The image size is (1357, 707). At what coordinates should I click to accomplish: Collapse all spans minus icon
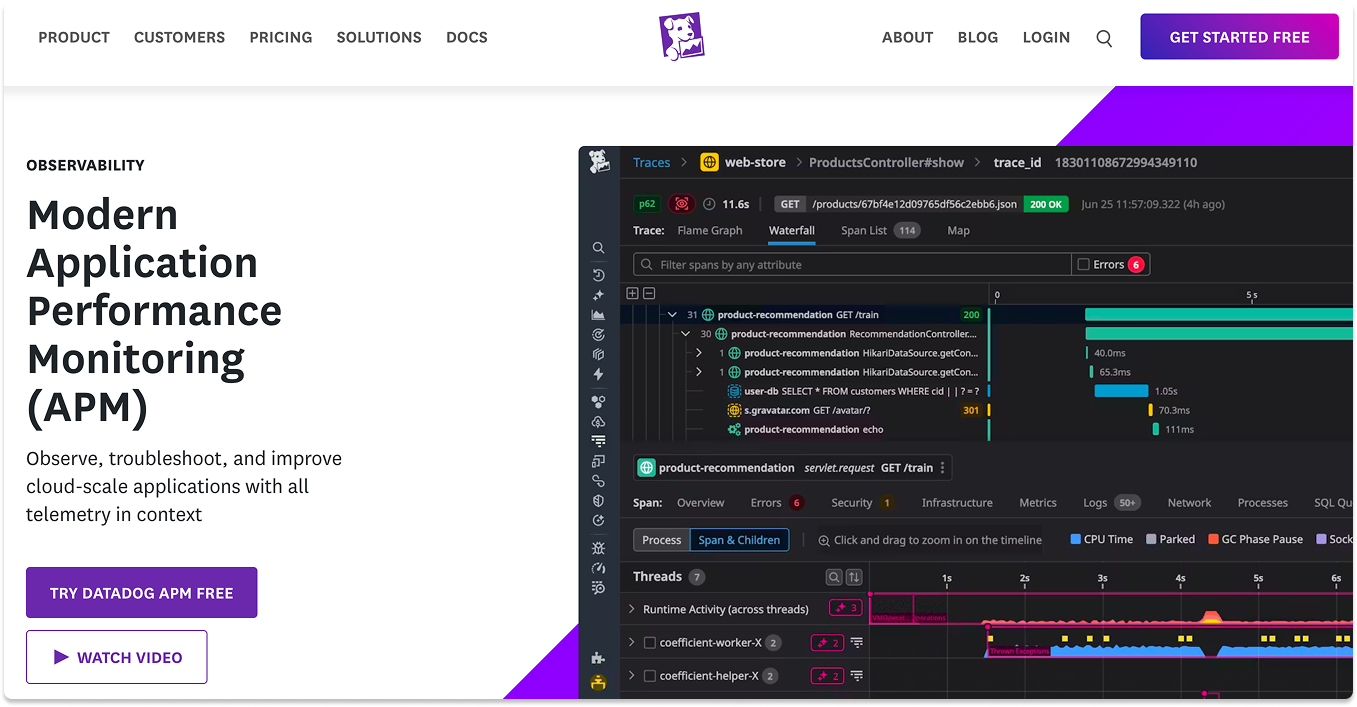(649, 293)
